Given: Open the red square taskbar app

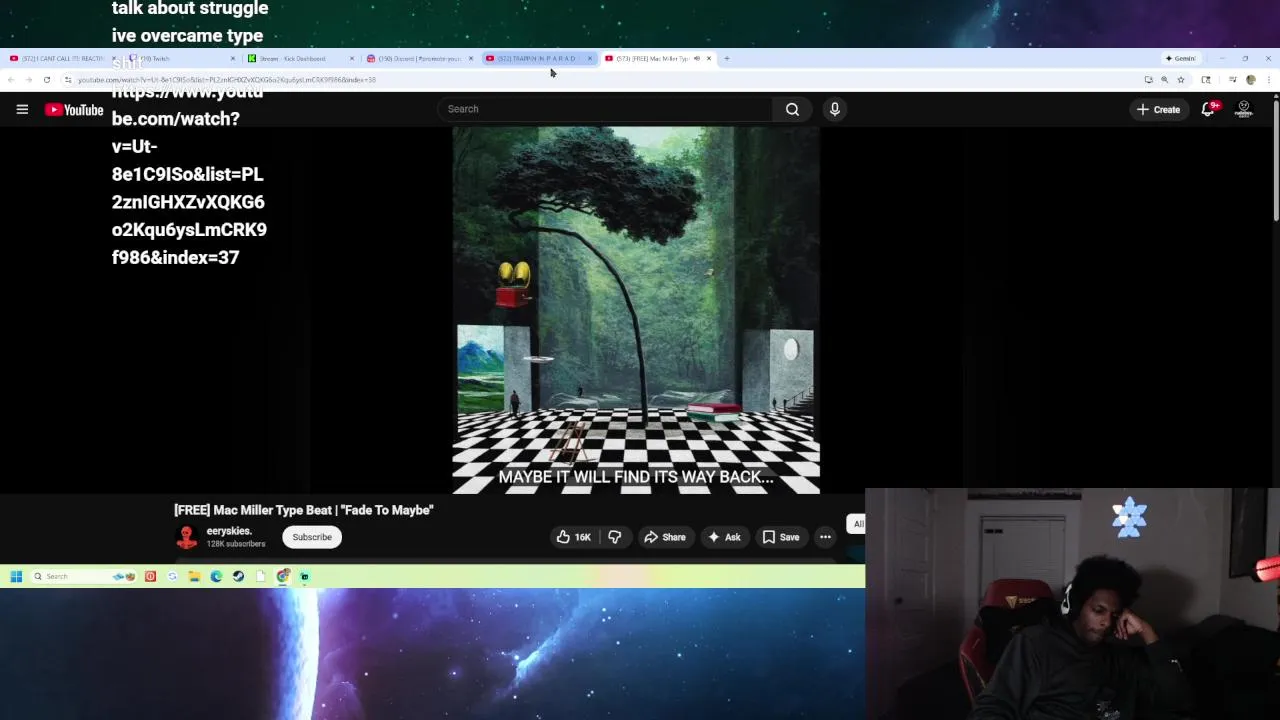Looking at the screenshot, I should tap(150, 576).
